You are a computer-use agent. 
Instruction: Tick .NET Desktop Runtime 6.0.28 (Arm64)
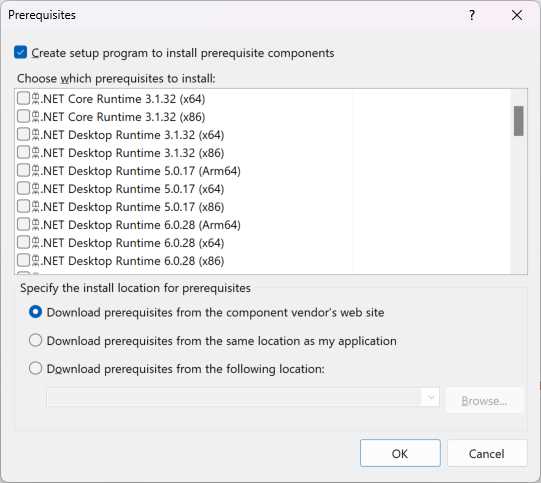pyautogui.click(x=23, y=224)
